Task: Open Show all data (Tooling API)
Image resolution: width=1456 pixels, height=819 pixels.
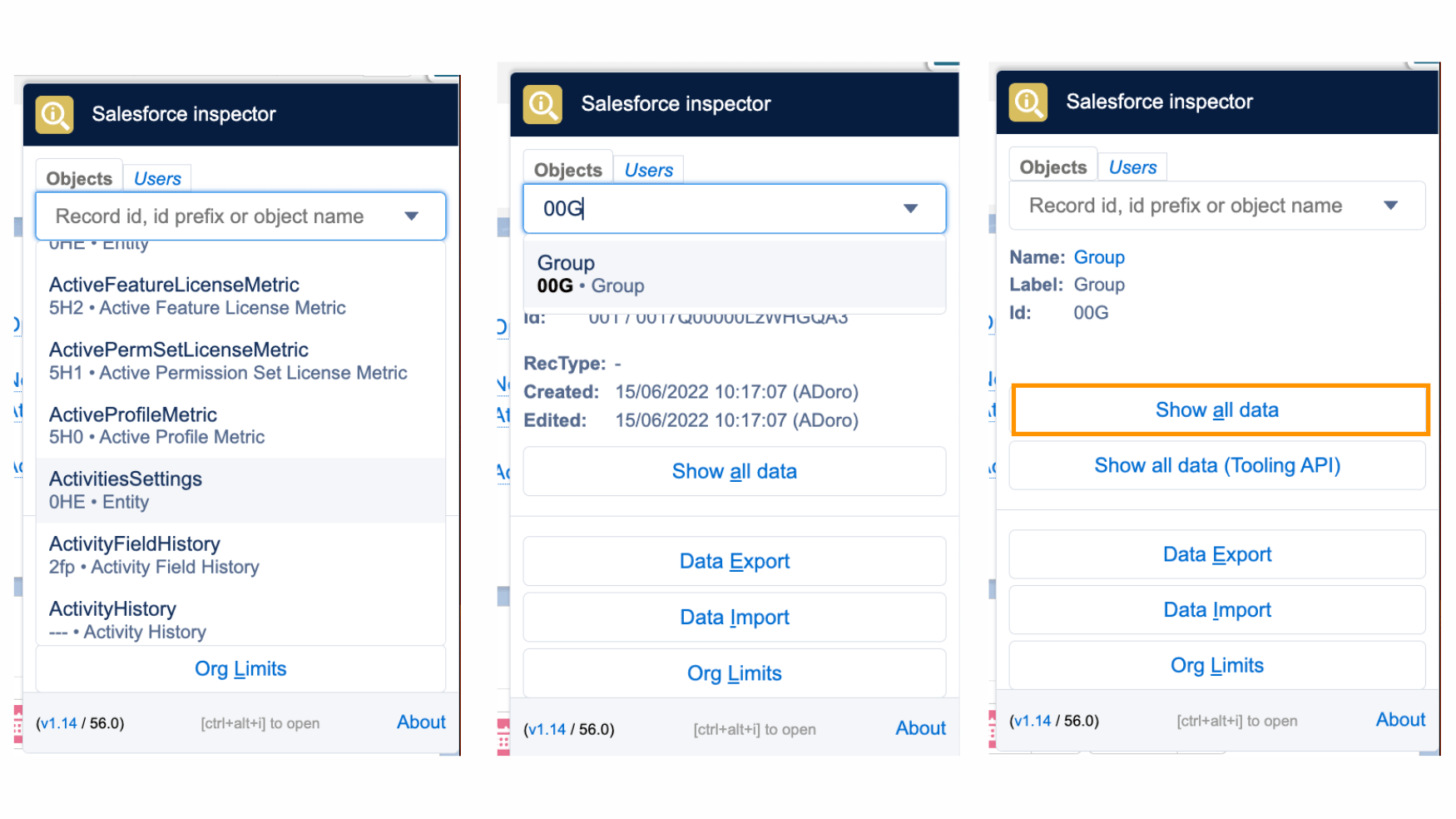Action: pos(1216,465)
